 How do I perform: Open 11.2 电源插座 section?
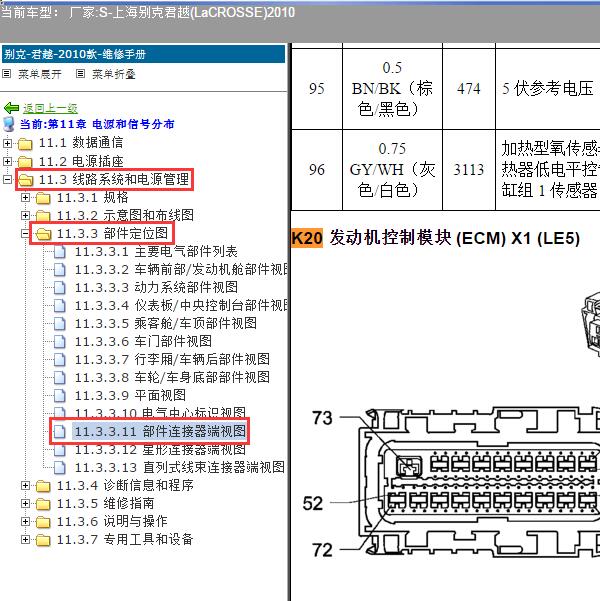tap(81, 161)
